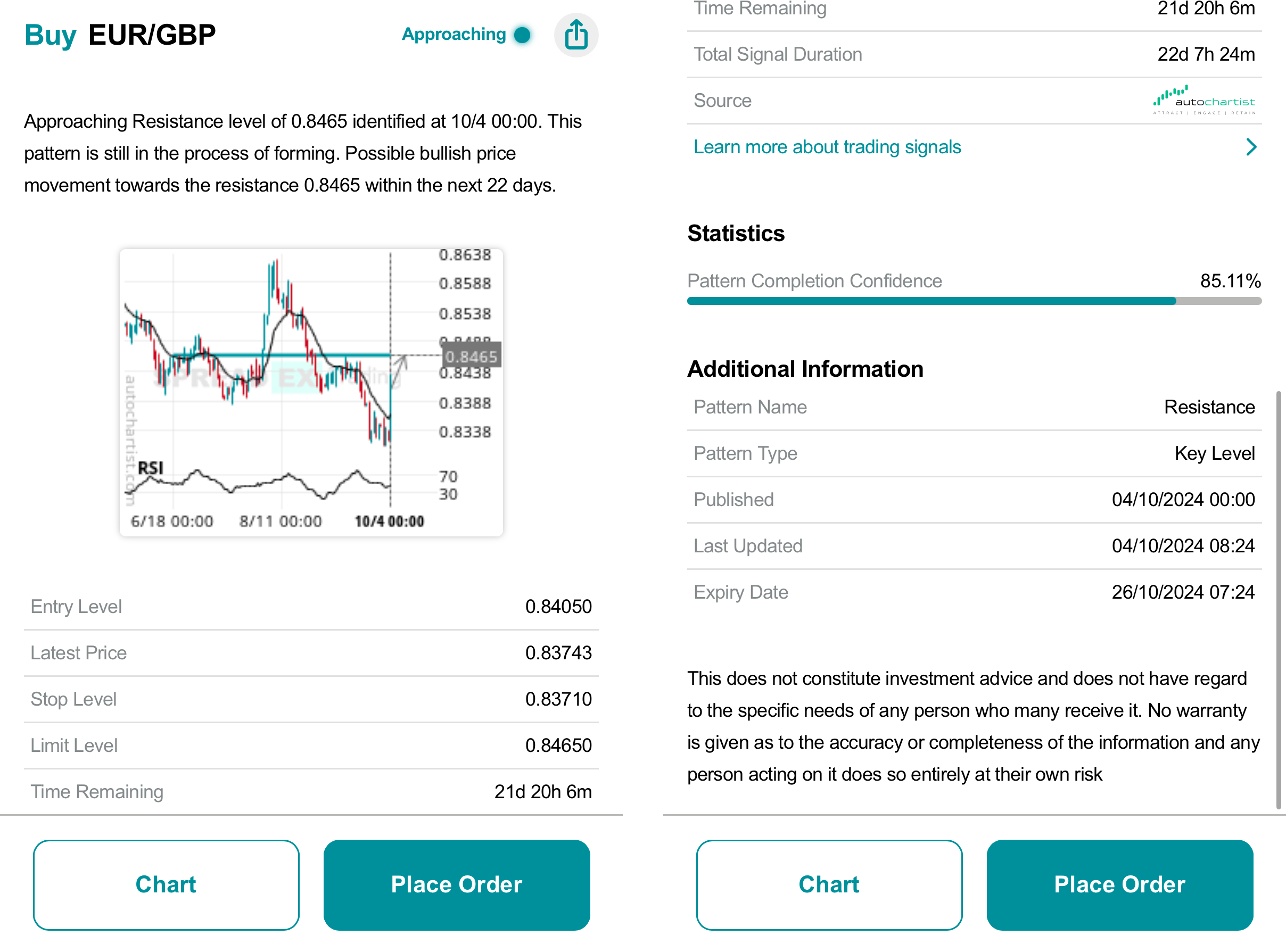1286x952 pixels.
Task: Select the Latest Price row
Action: (311, 652)
